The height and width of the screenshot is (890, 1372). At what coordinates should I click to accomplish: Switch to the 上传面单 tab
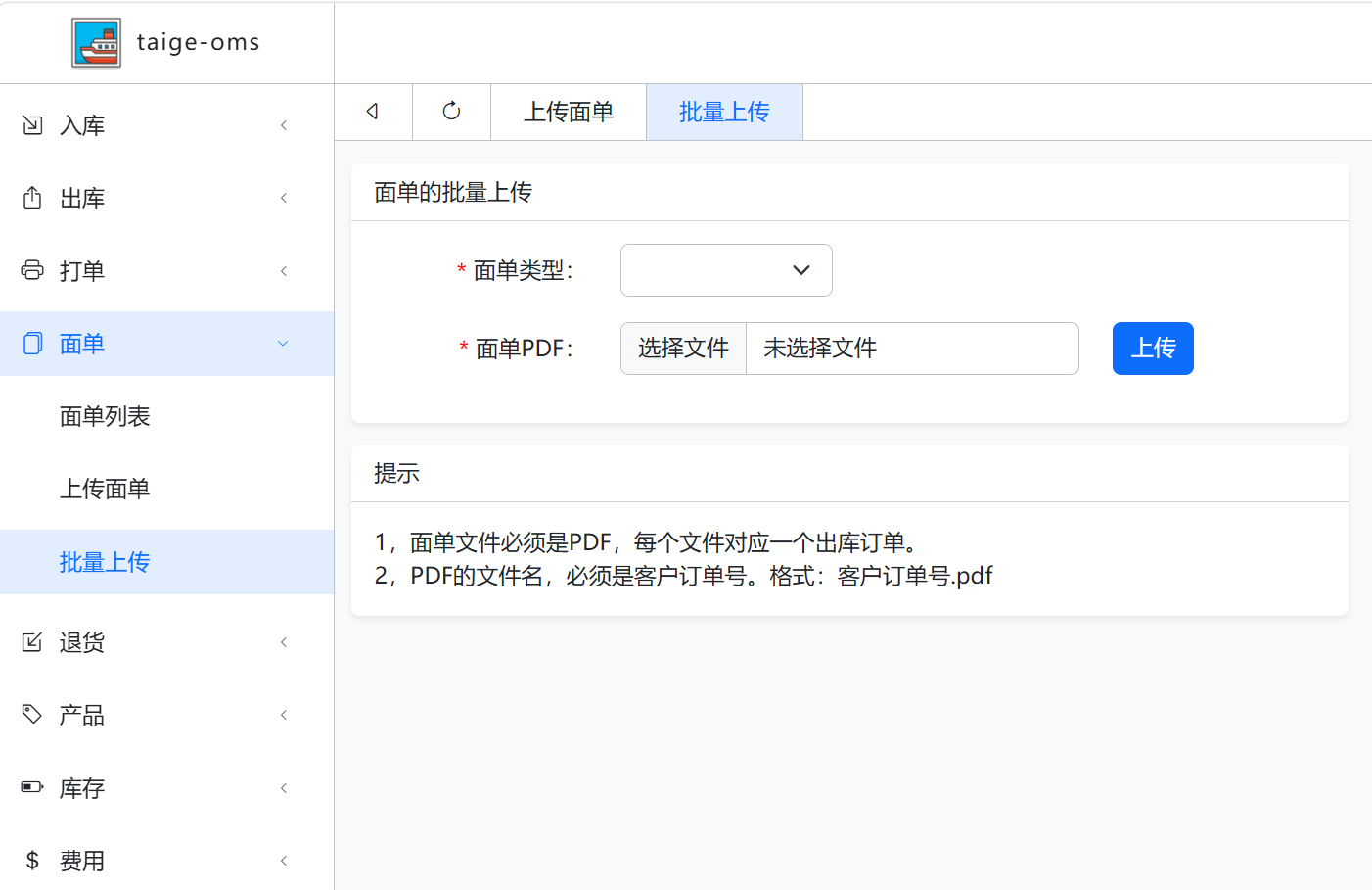click(x=569, y=112)
